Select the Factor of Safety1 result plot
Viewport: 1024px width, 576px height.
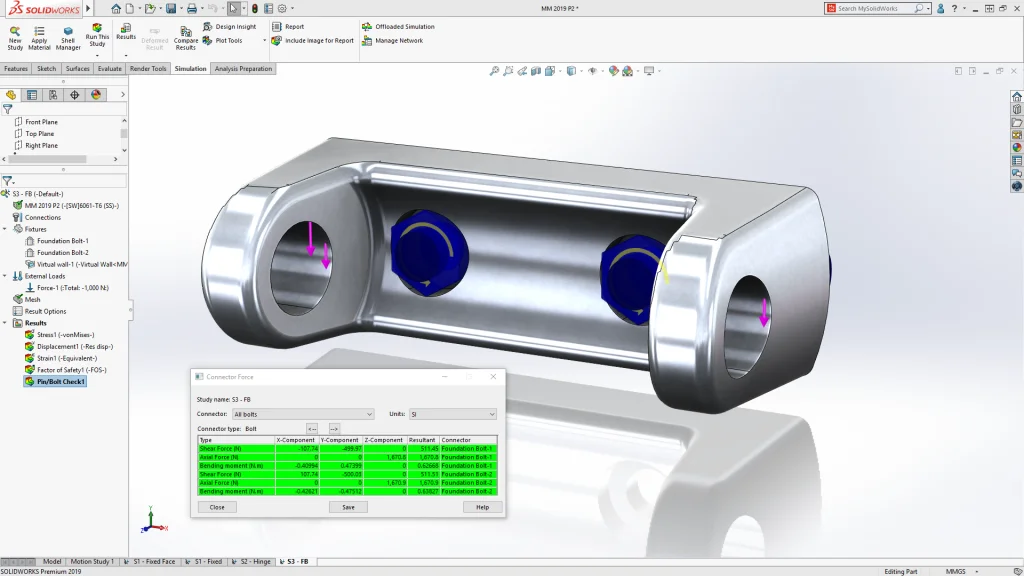(70, 370)
